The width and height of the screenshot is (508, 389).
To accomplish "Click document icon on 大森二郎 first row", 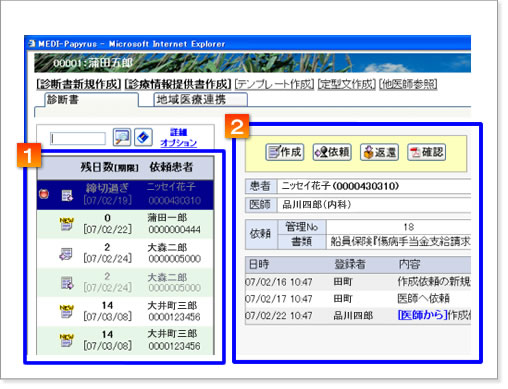I will point(66,254).
